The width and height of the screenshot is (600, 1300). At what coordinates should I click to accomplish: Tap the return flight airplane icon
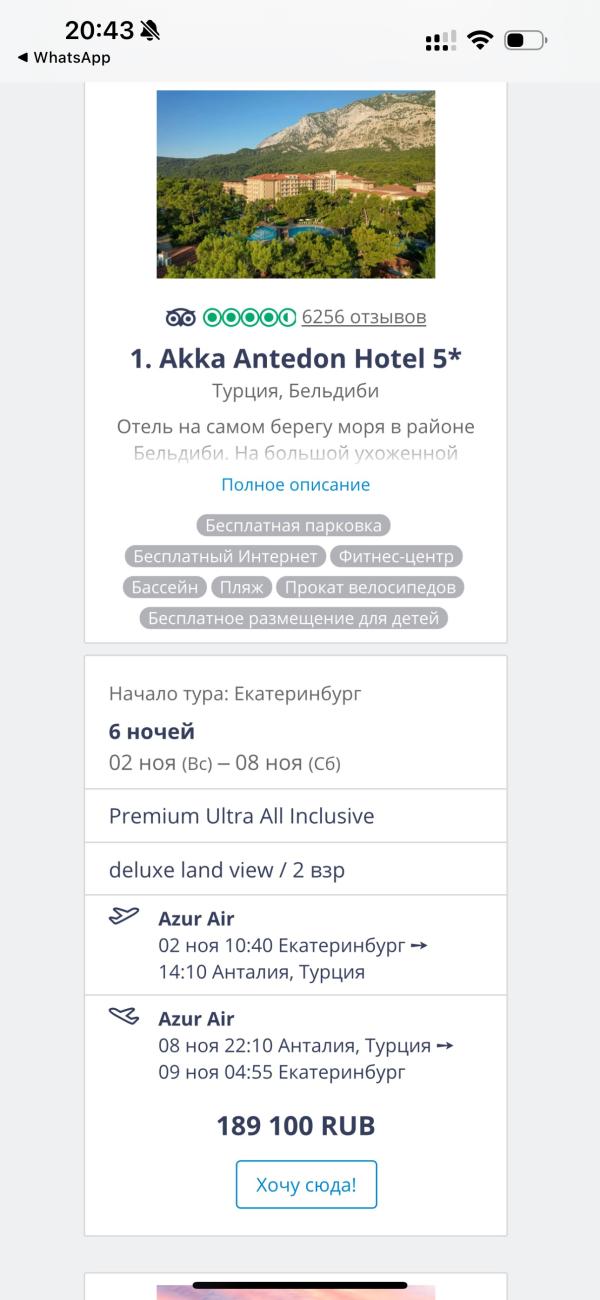coord(124,1016)
